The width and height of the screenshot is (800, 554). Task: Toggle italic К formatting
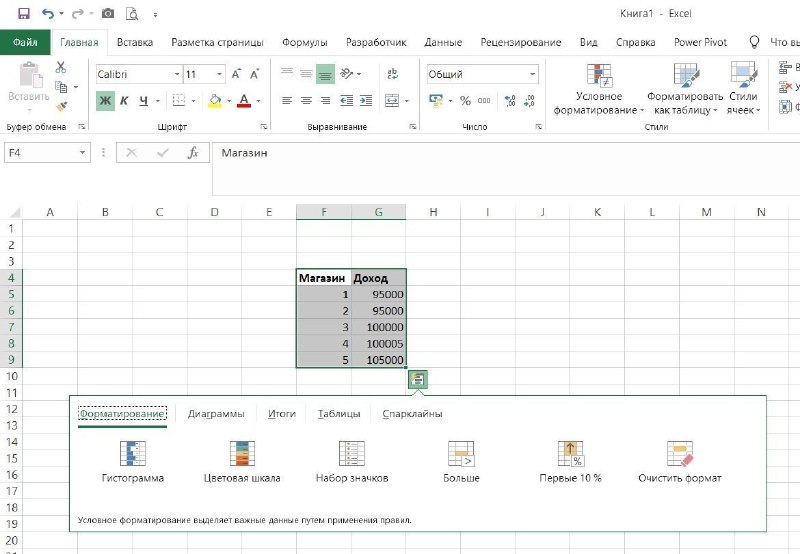tap(124, 100)
